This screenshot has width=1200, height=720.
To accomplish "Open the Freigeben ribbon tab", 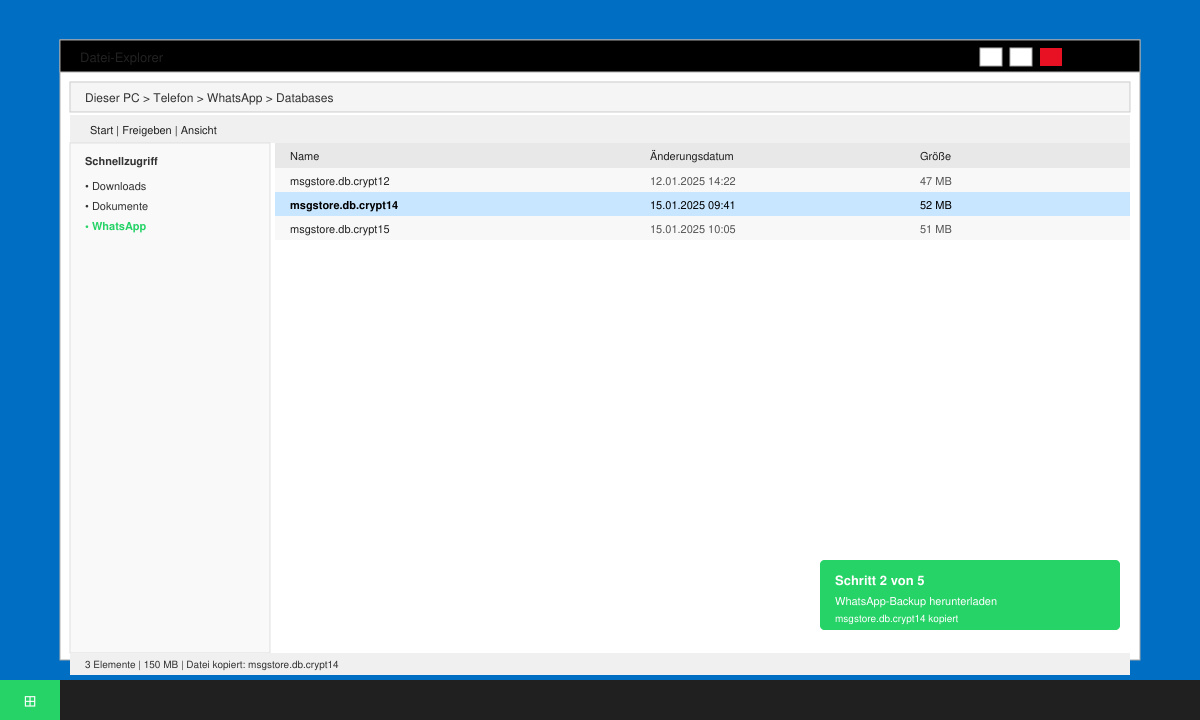I will tap(147, 130).
